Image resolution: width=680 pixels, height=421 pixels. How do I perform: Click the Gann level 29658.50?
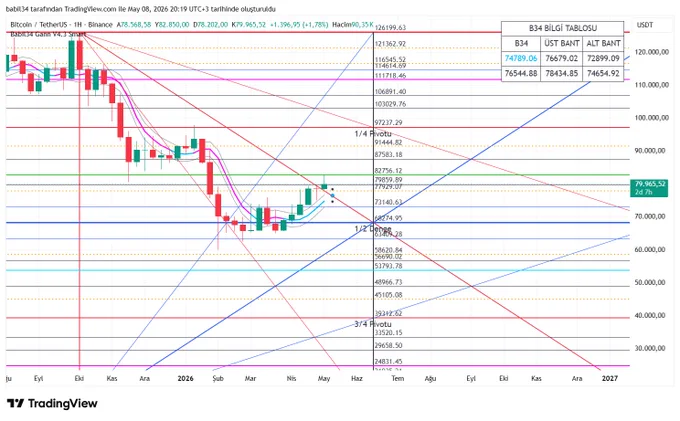pos(389,345)
